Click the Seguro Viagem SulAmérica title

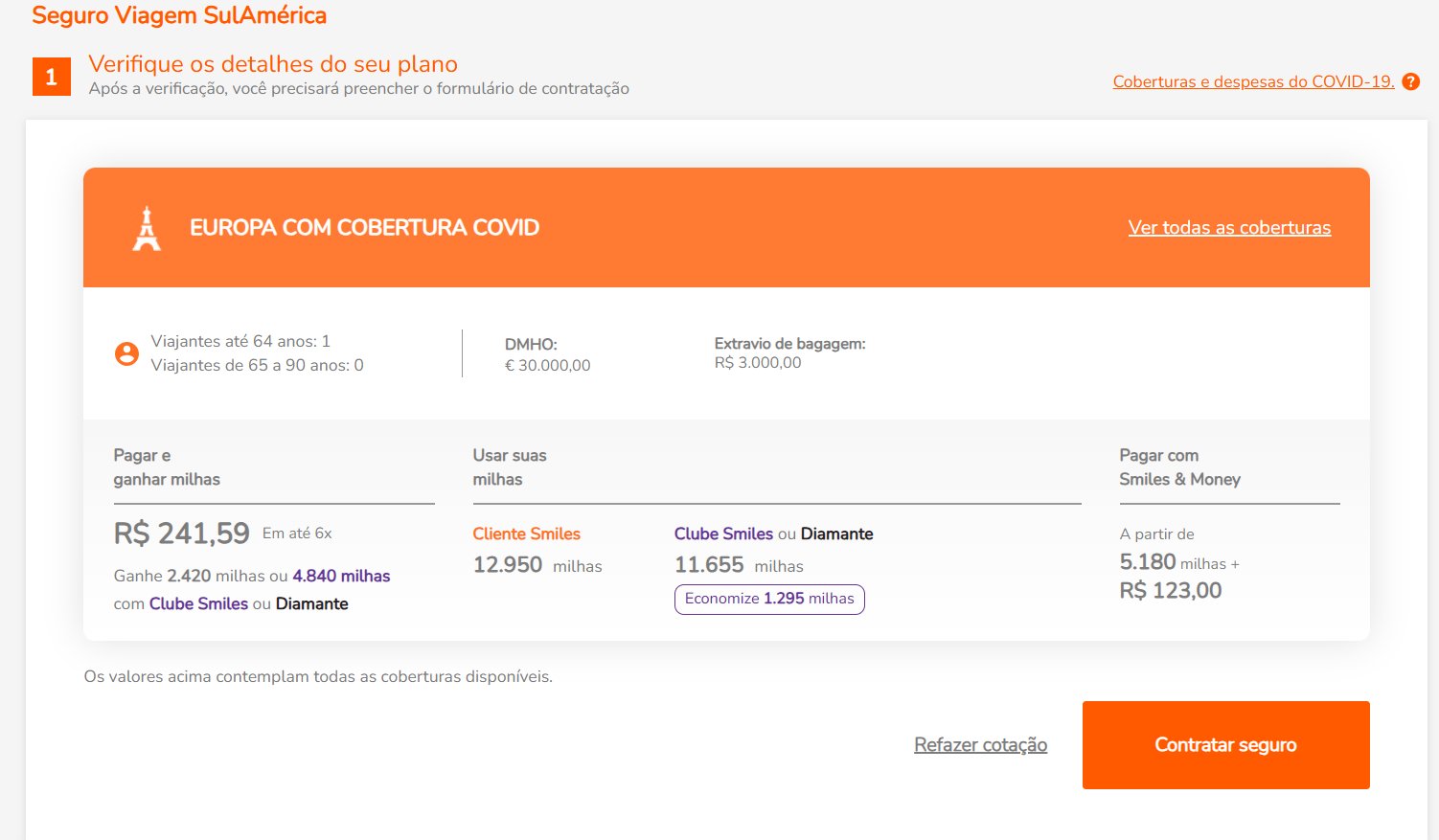coord(179,15)
